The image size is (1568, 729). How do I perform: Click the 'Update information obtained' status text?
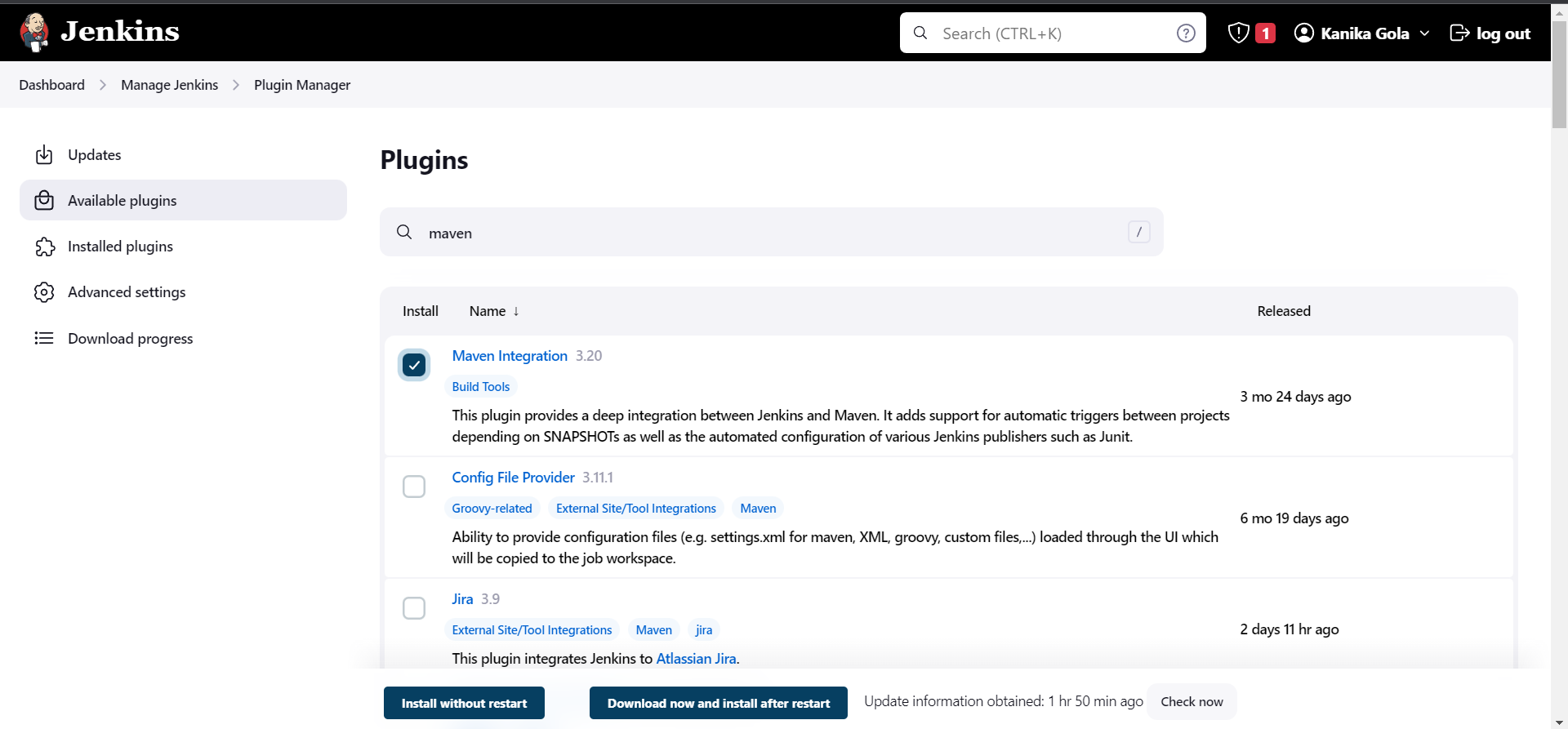pos(1004,701)
